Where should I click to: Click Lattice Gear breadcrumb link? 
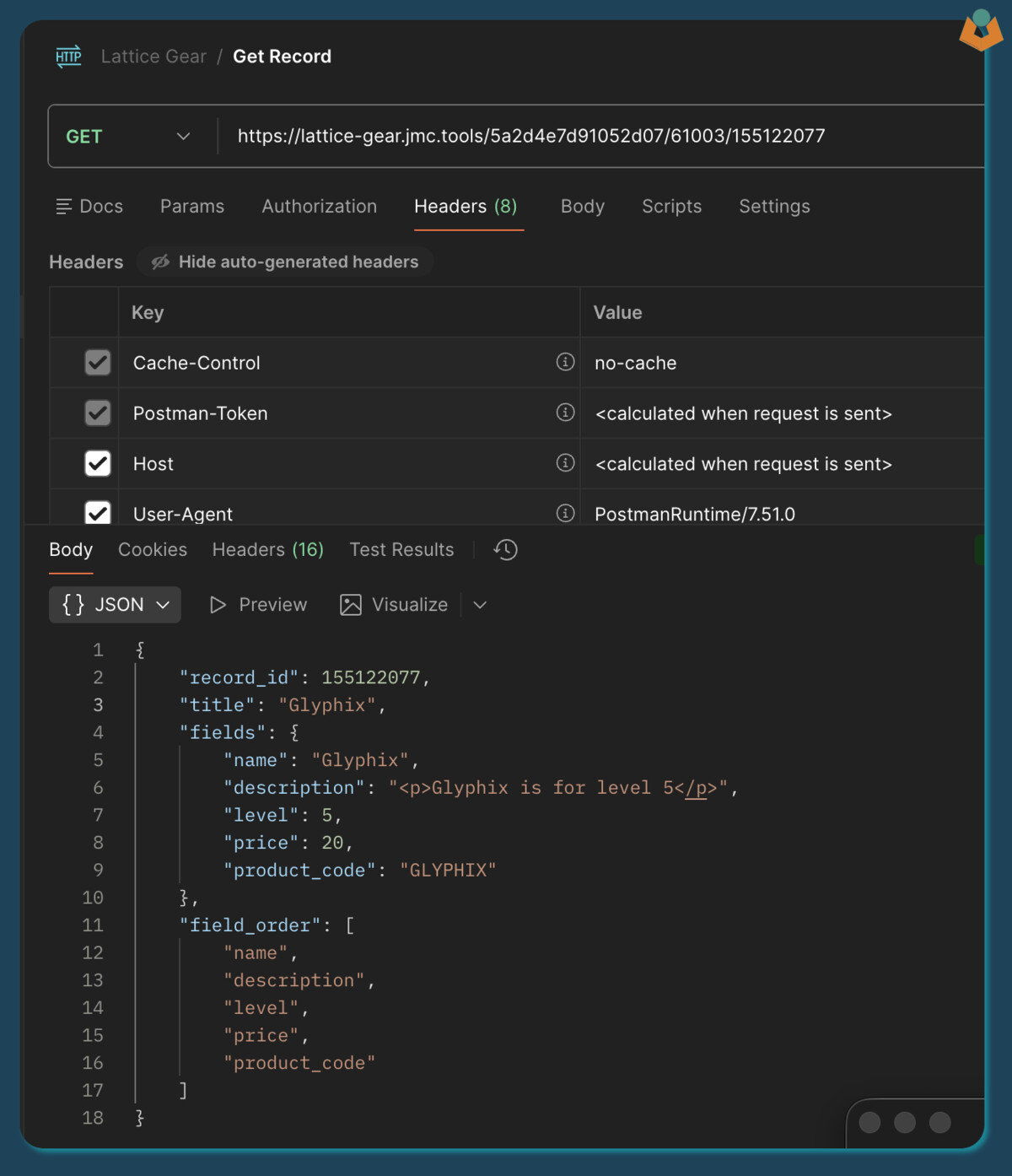tap(153, 57)
